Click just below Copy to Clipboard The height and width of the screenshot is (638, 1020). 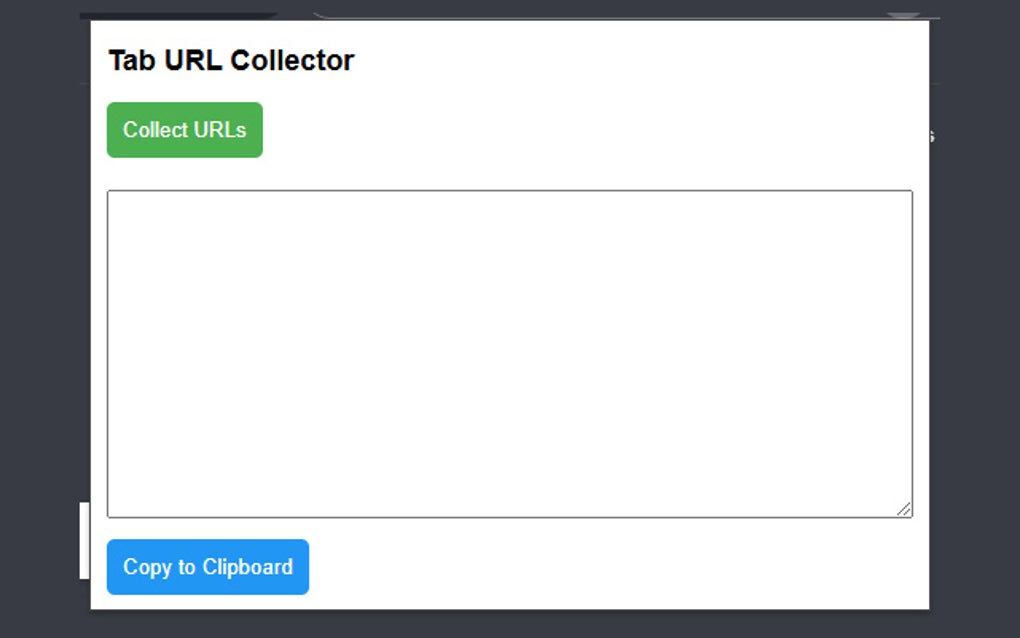coord(207,598)
